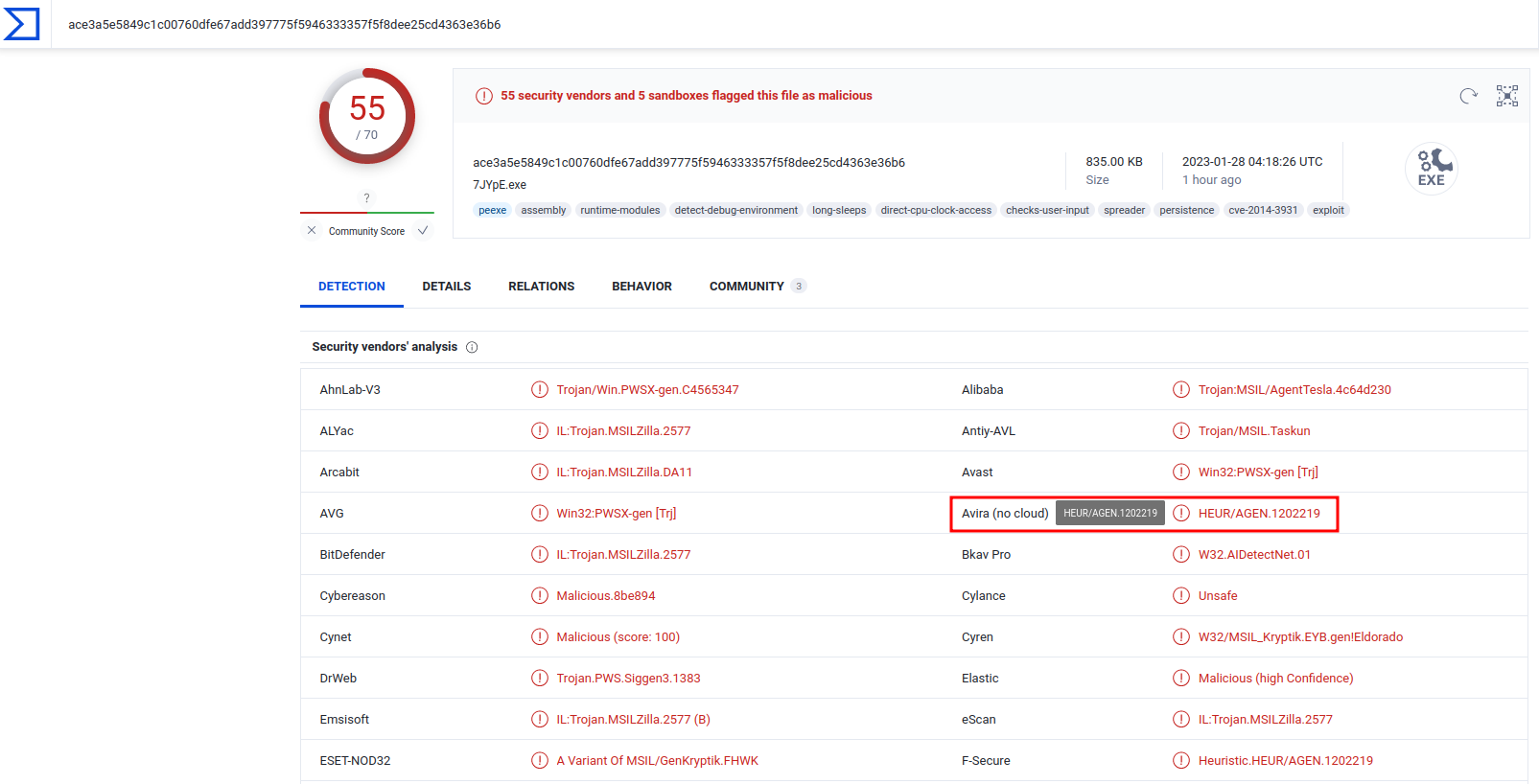Select the spreader tag

(1125, 210)
